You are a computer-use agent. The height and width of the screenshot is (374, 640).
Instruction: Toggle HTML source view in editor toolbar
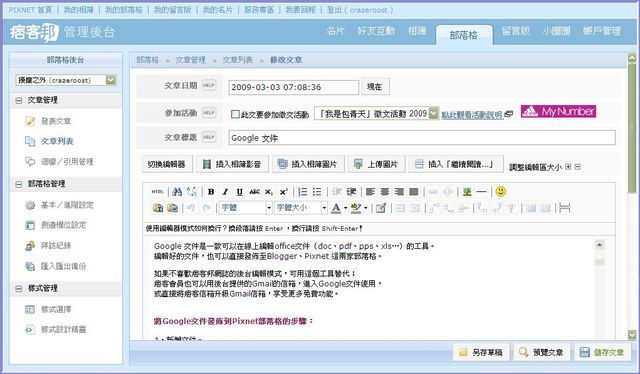(158, 191)
